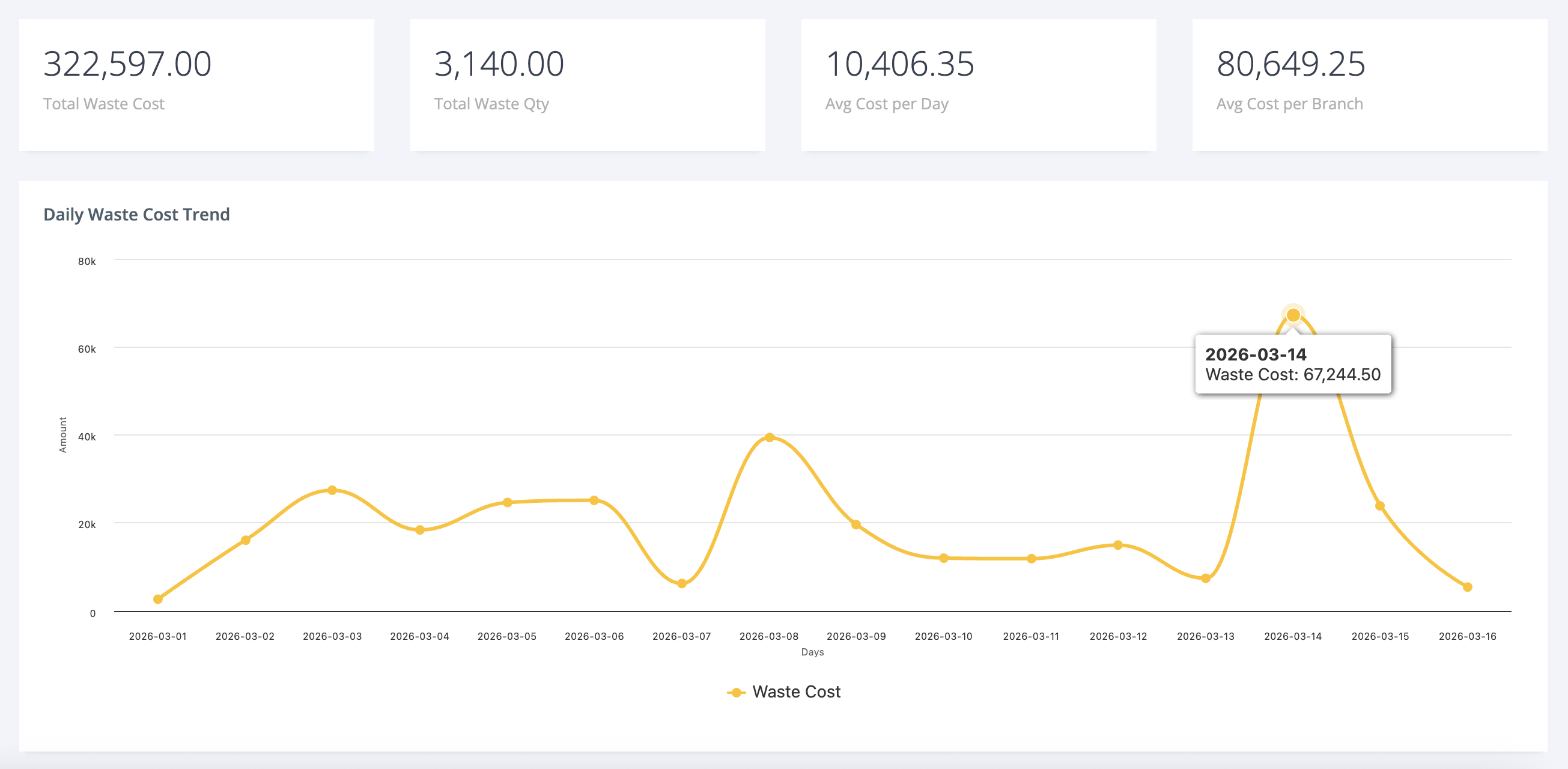The image size is (1568, 769).
Task: Click the Days axis title
Action: tap(812, 652)
